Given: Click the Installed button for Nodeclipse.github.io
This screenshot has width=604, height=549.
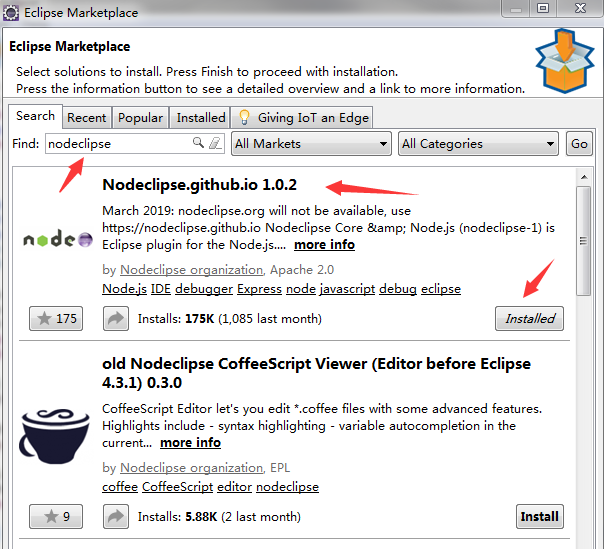Looking at the screenshot, I should [529, 319].
